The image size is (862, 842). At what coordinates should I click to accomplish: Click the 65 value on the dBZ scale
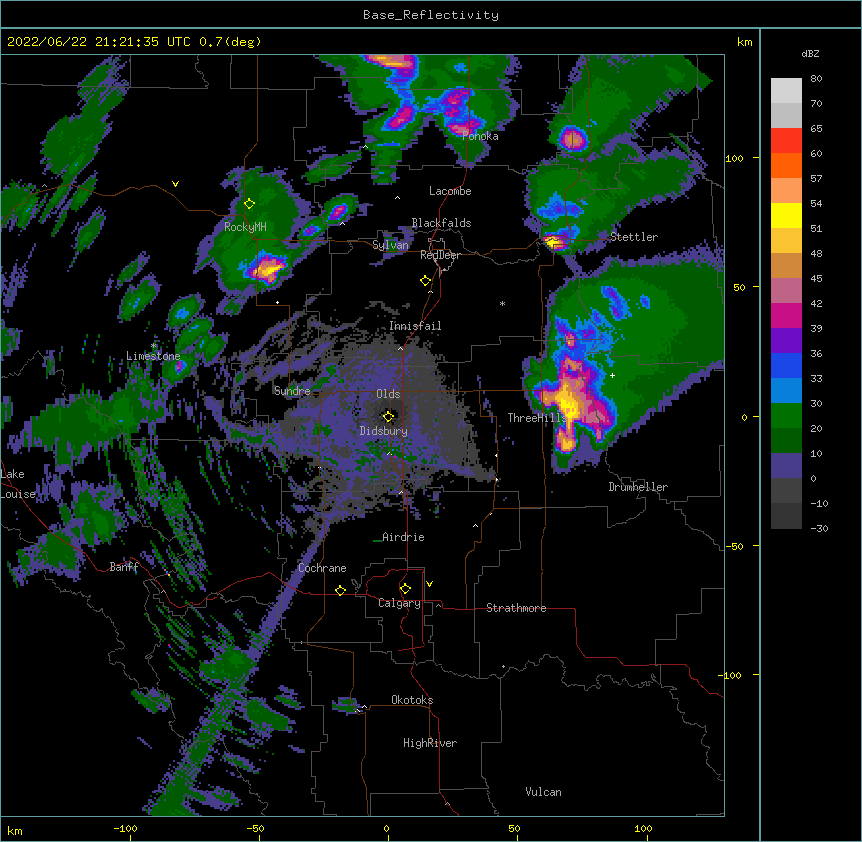pos(816,129)
